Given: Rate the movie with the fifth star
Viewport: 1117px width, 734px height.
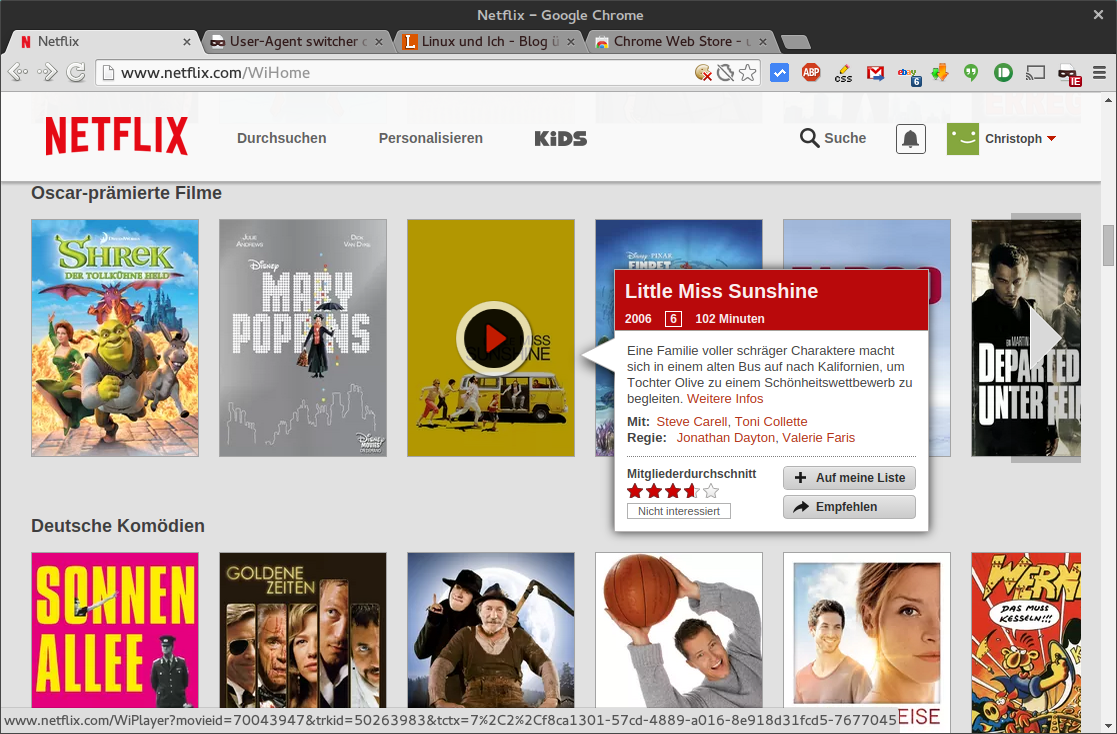Looking at the screenshot, I should point(711,491).
